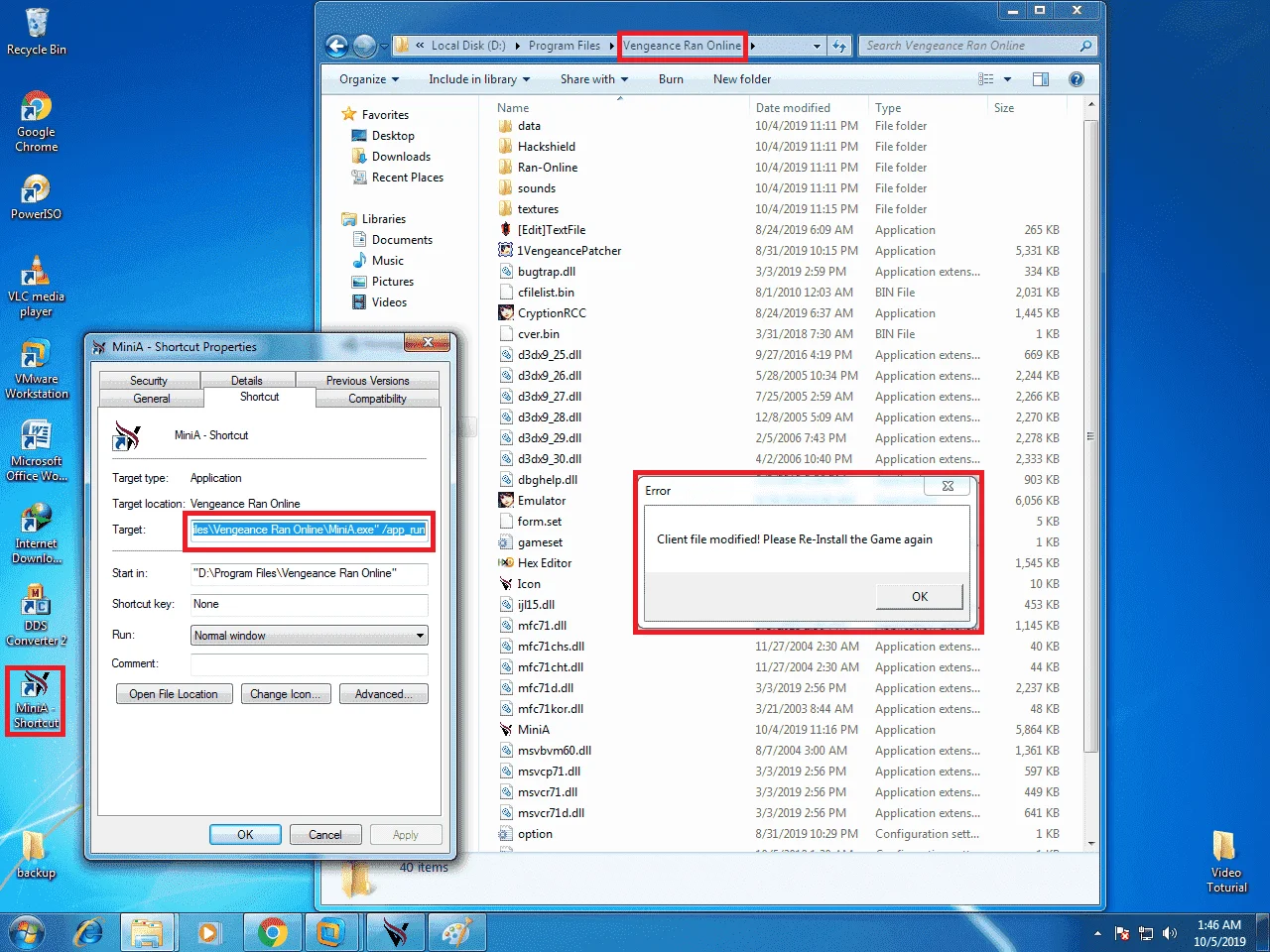Open Explorer's help question mark icon
The height and width of the screenshot is (952, 1270).
click(1076, 79)
